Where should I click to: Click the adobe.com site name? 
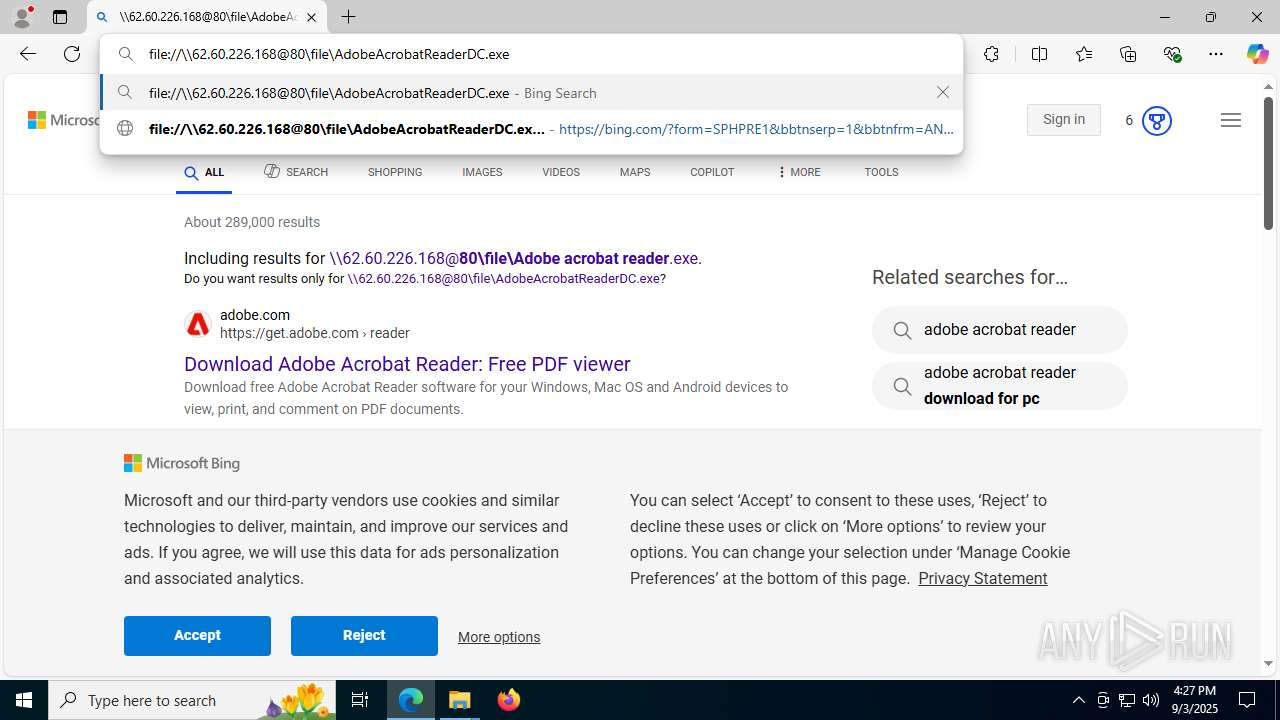click(255, 315)
